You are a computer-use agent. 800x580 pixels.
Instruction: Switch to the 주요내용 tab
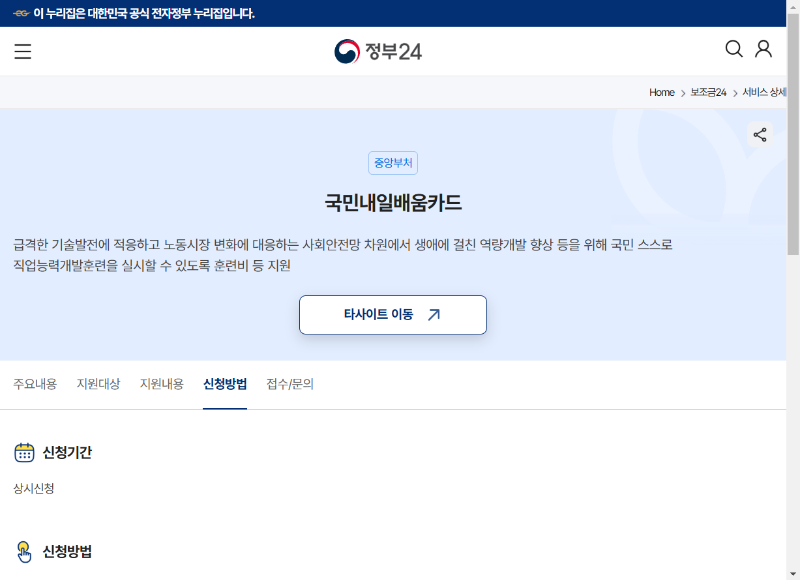(35, 384)
